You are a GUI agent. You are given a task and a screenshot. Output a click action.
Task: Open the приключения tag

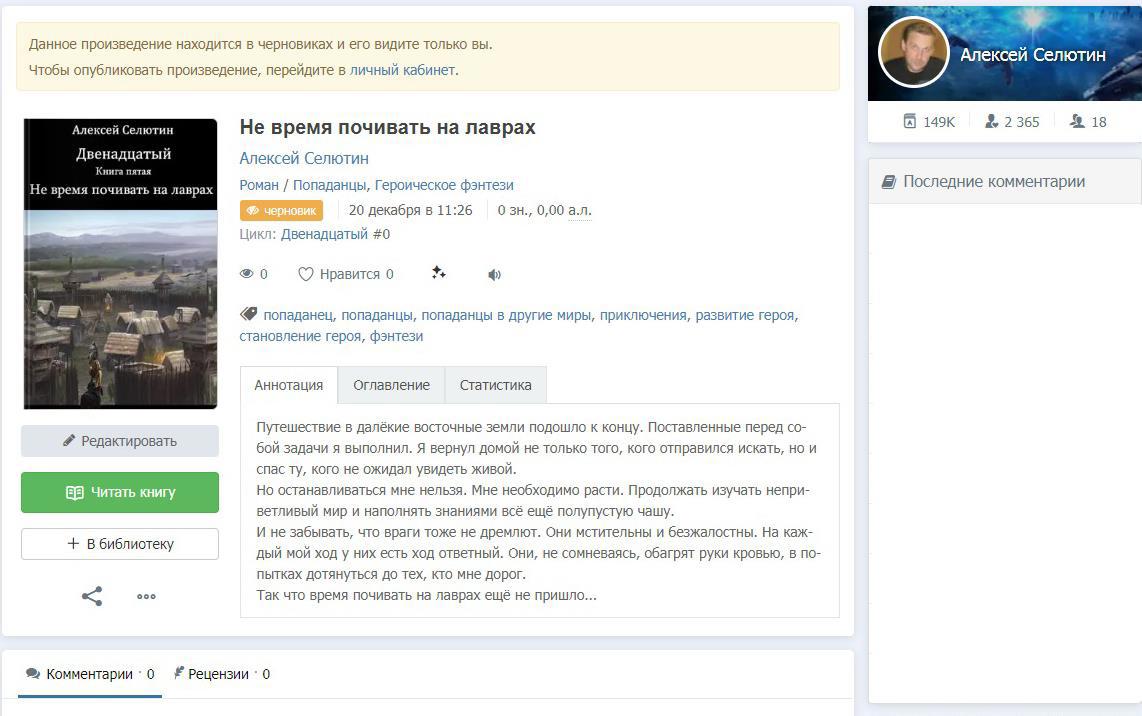643,315
